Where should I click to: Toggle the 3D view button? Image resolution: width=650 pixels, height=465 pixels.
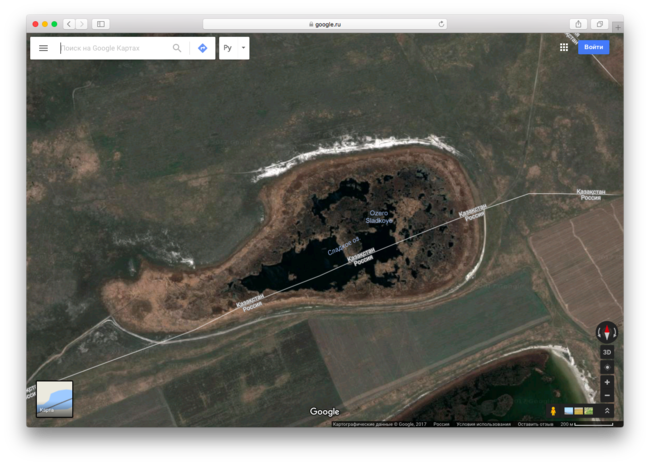coord(607,352)
